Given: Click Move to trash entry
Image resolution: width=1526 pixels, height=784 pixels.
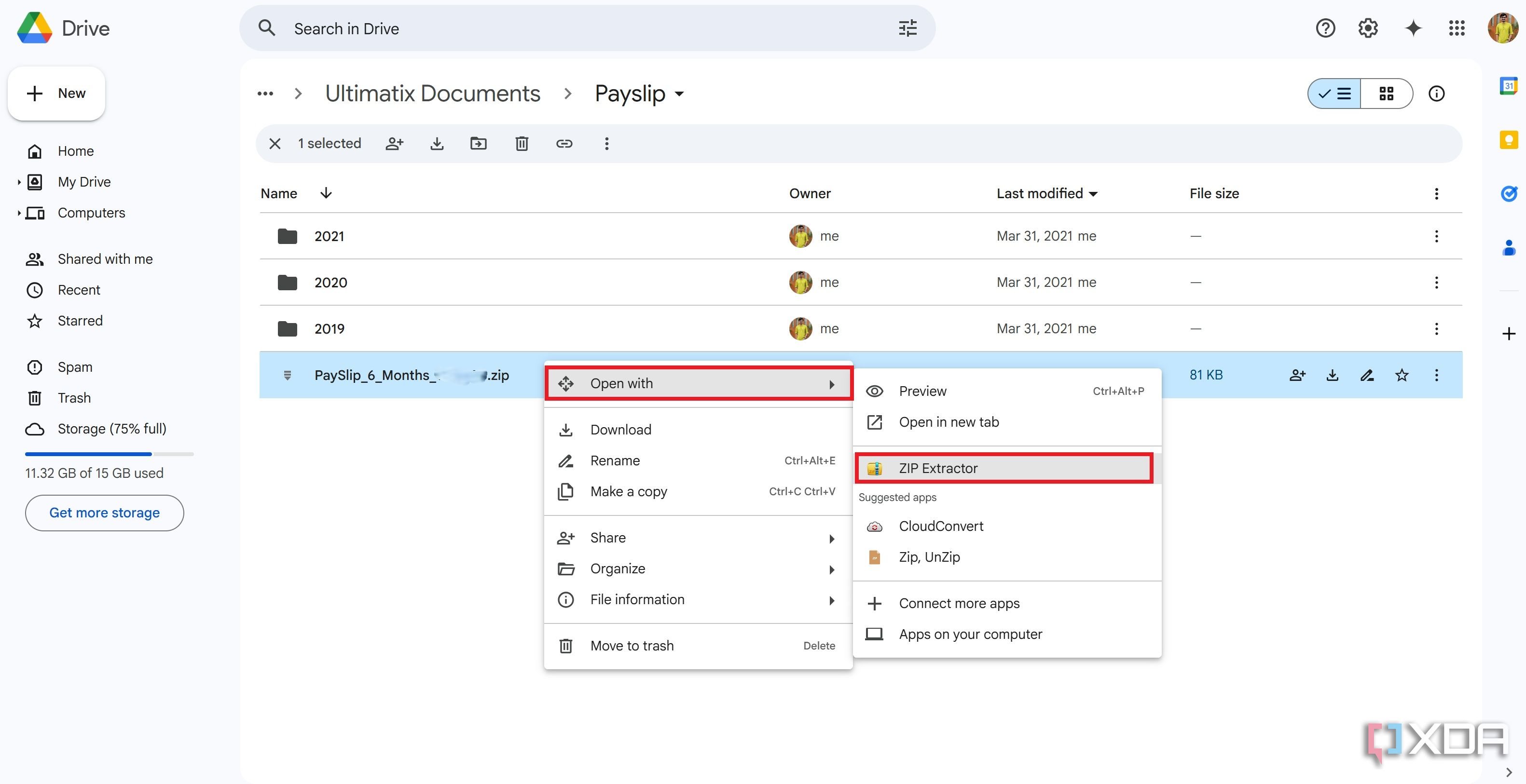Looking at the screenshot, I should click(698, 646).
